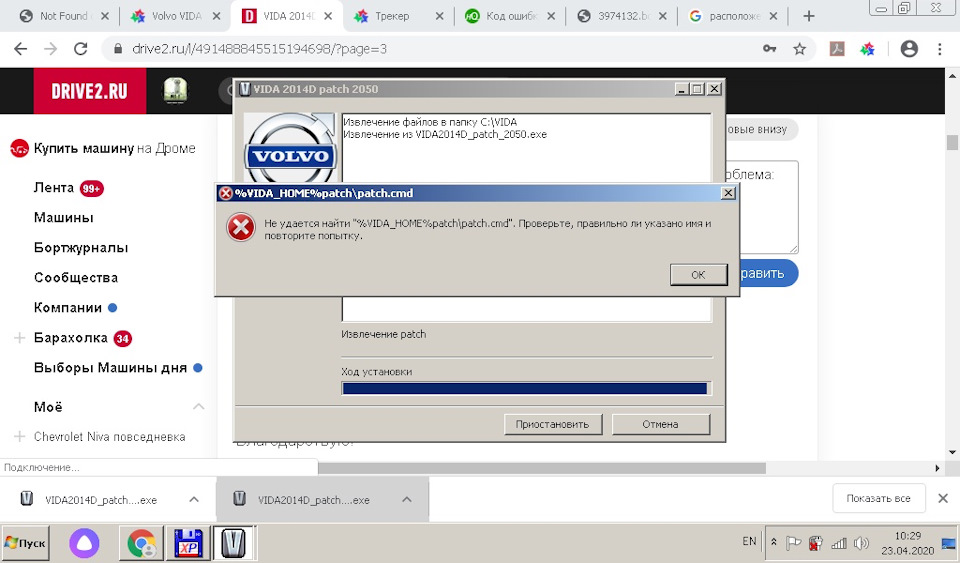Click the page vertical scrollbar thumb

click(952, 143)
